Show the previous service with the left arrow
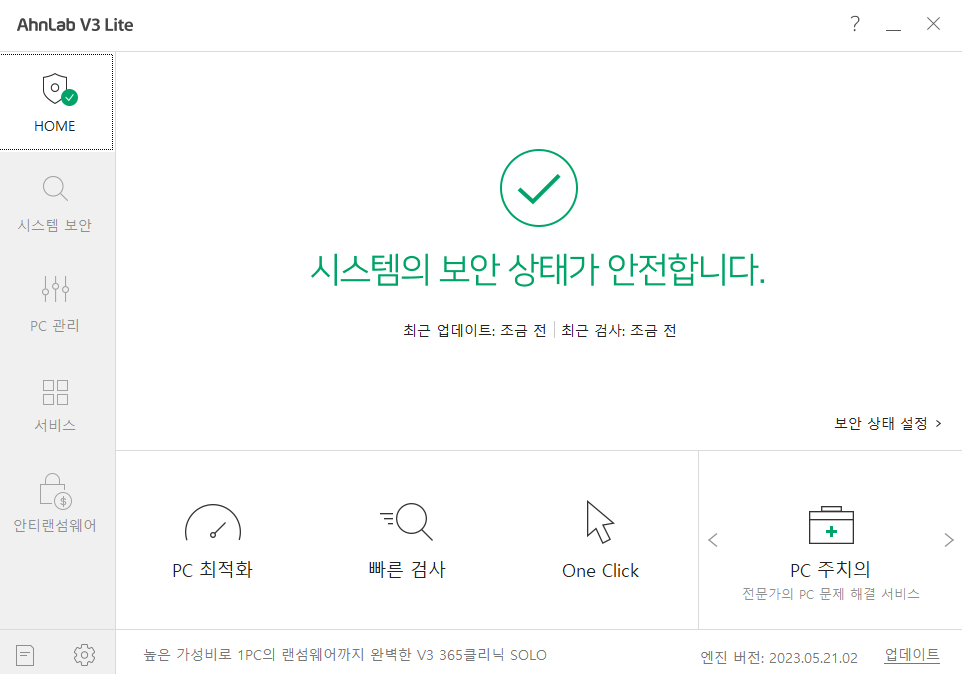Image resolution: width=962 pixels, height=674 pixels. pyautogui.click(x=713, y=540)
